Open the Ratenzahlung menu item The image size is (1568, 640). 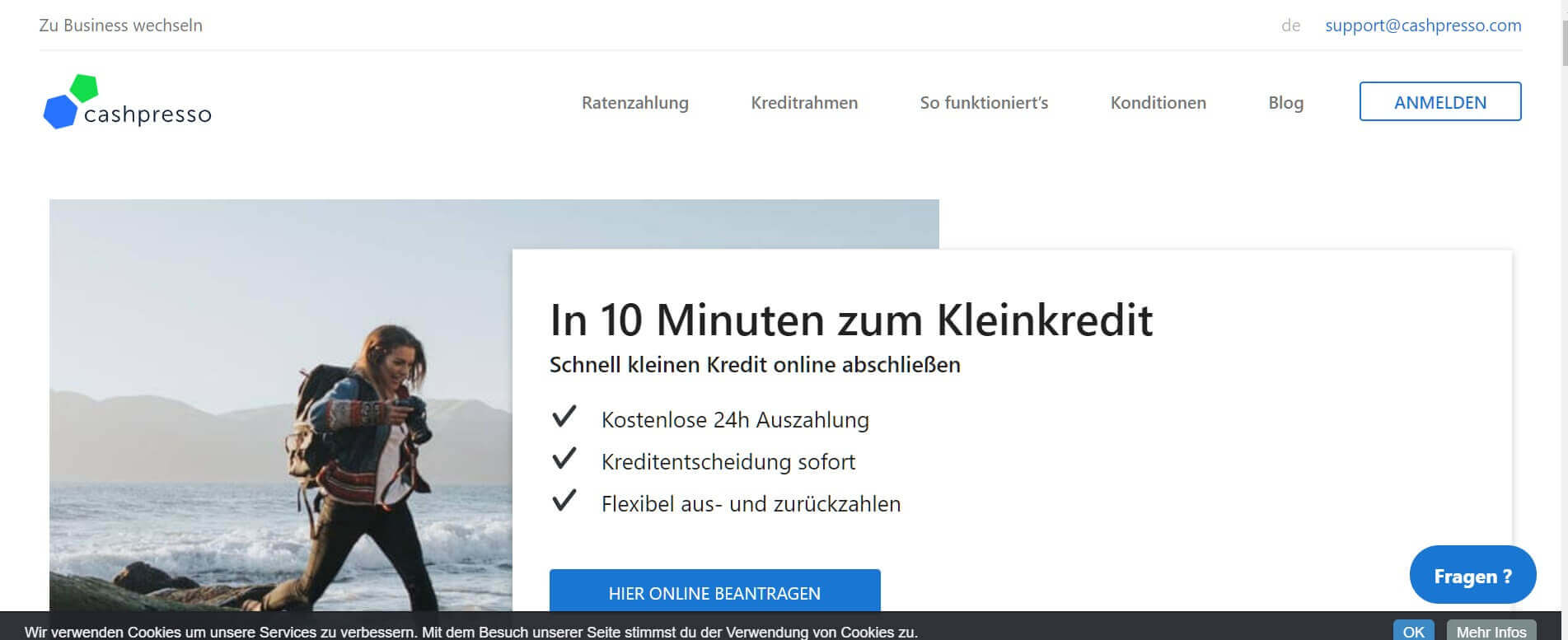634,103
